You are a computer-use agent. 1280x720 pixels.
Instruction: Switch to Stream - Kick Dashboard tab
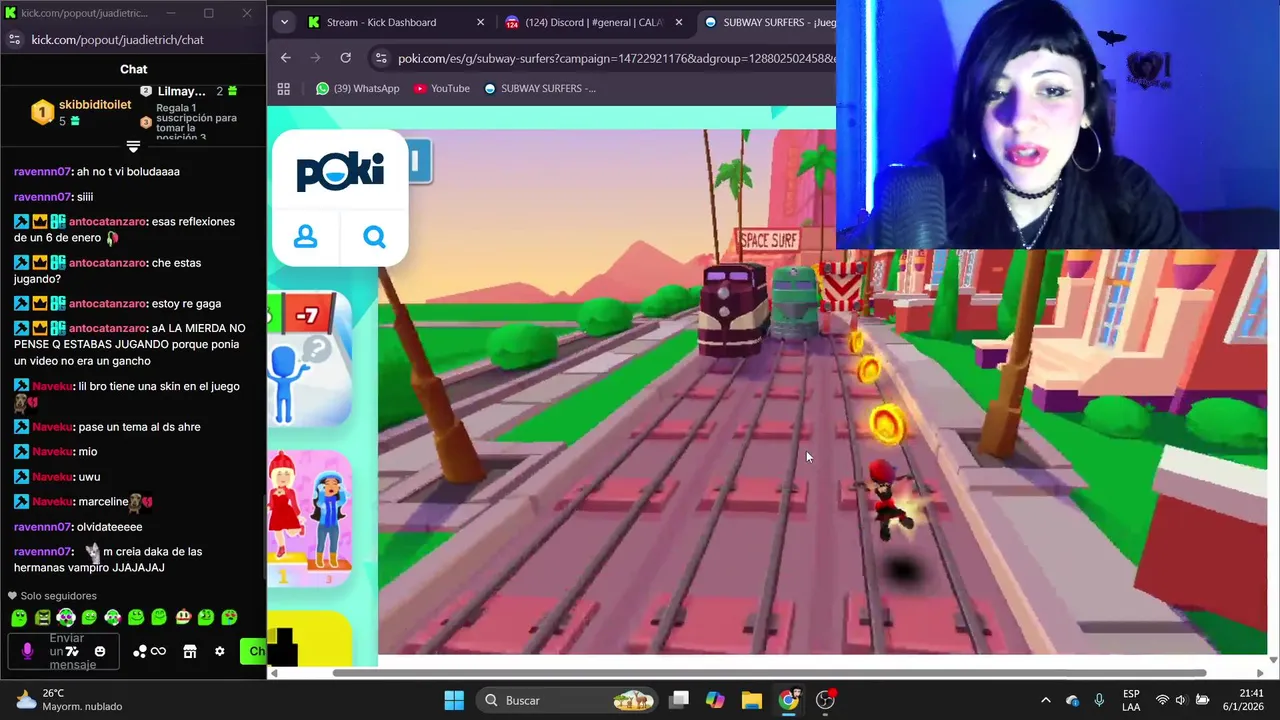click(x=381, y=22)
